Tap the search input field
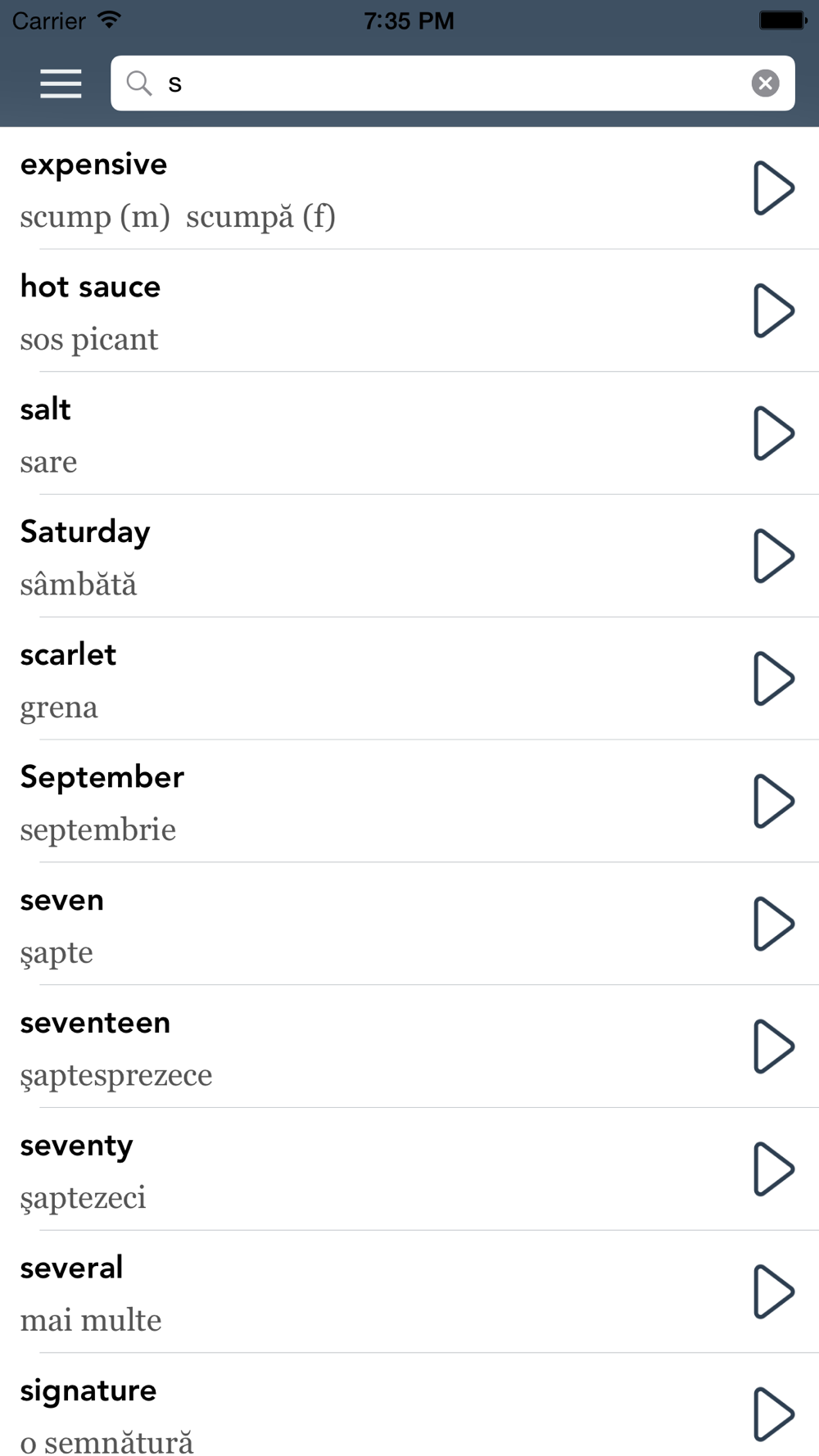 [453, 83]
